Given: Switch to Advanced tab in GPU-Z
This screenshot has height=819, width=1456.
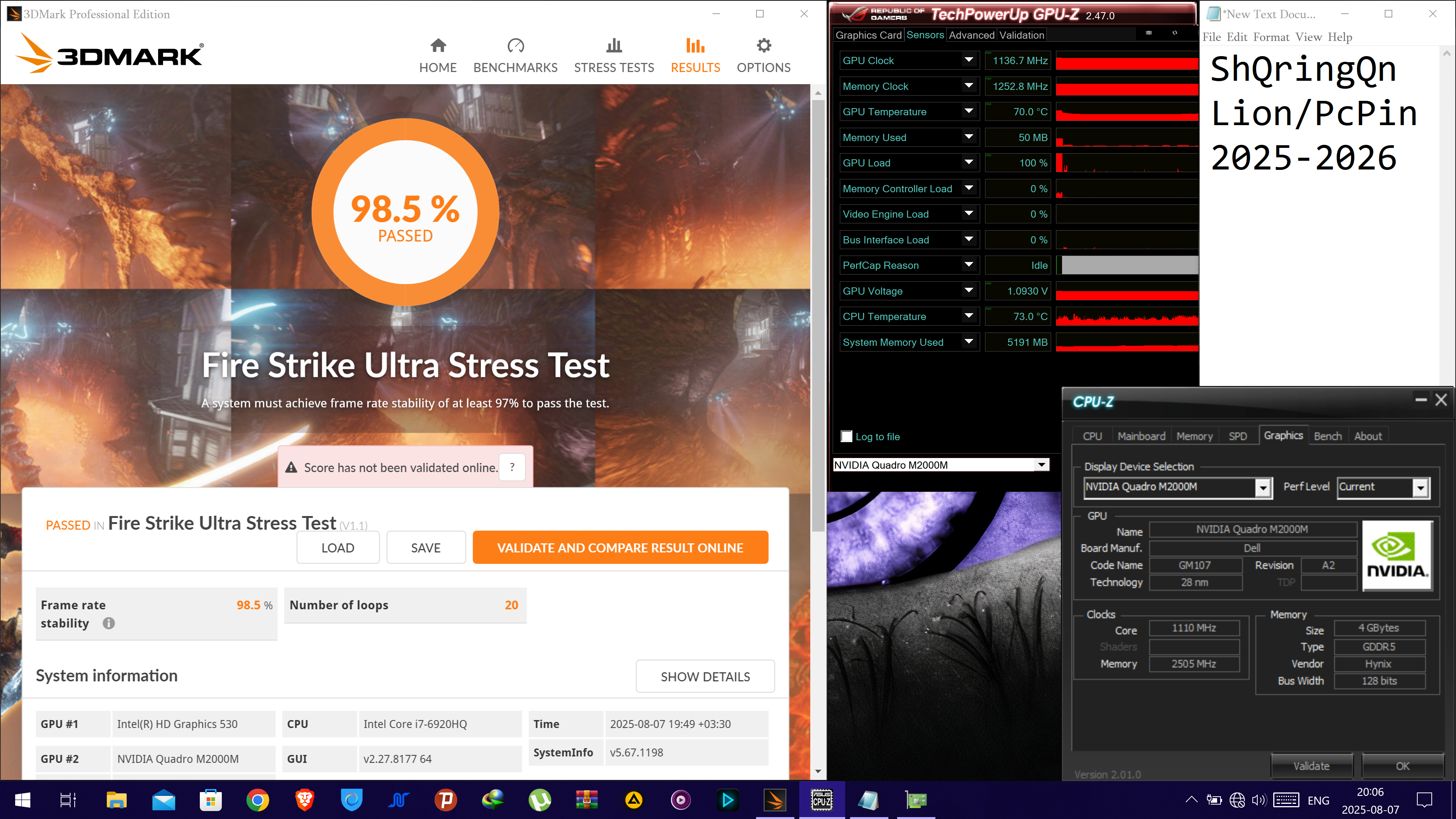Looking at the screenshot, I should [971, 35].
